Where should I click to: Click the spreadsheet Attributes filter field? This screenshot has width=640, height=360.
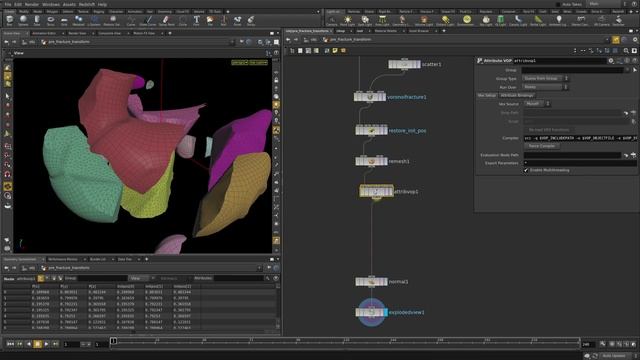point(239,278)
